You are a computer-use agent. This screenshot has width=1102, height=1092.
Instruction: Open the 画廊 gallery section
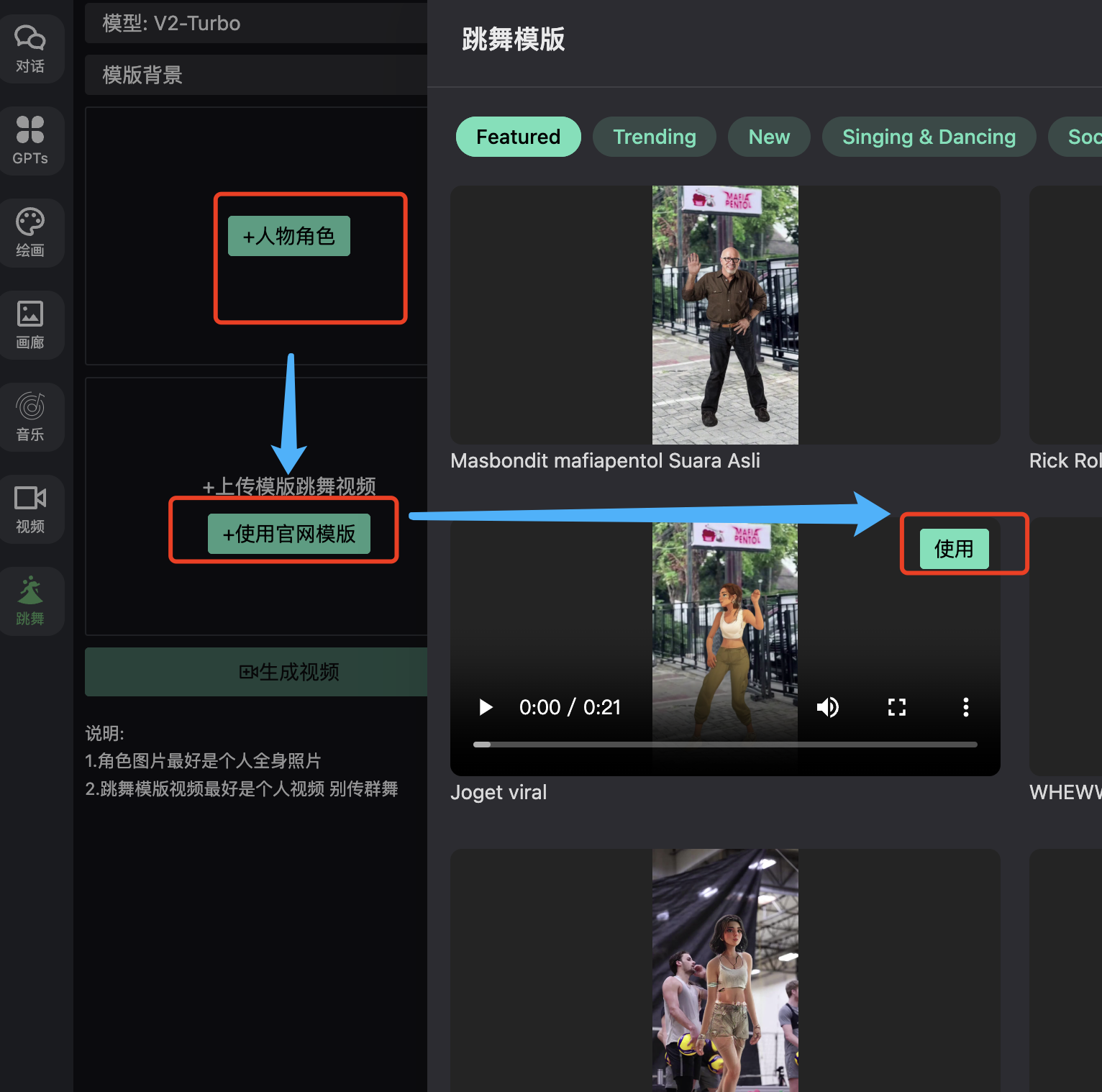click(x=30, y=324)
